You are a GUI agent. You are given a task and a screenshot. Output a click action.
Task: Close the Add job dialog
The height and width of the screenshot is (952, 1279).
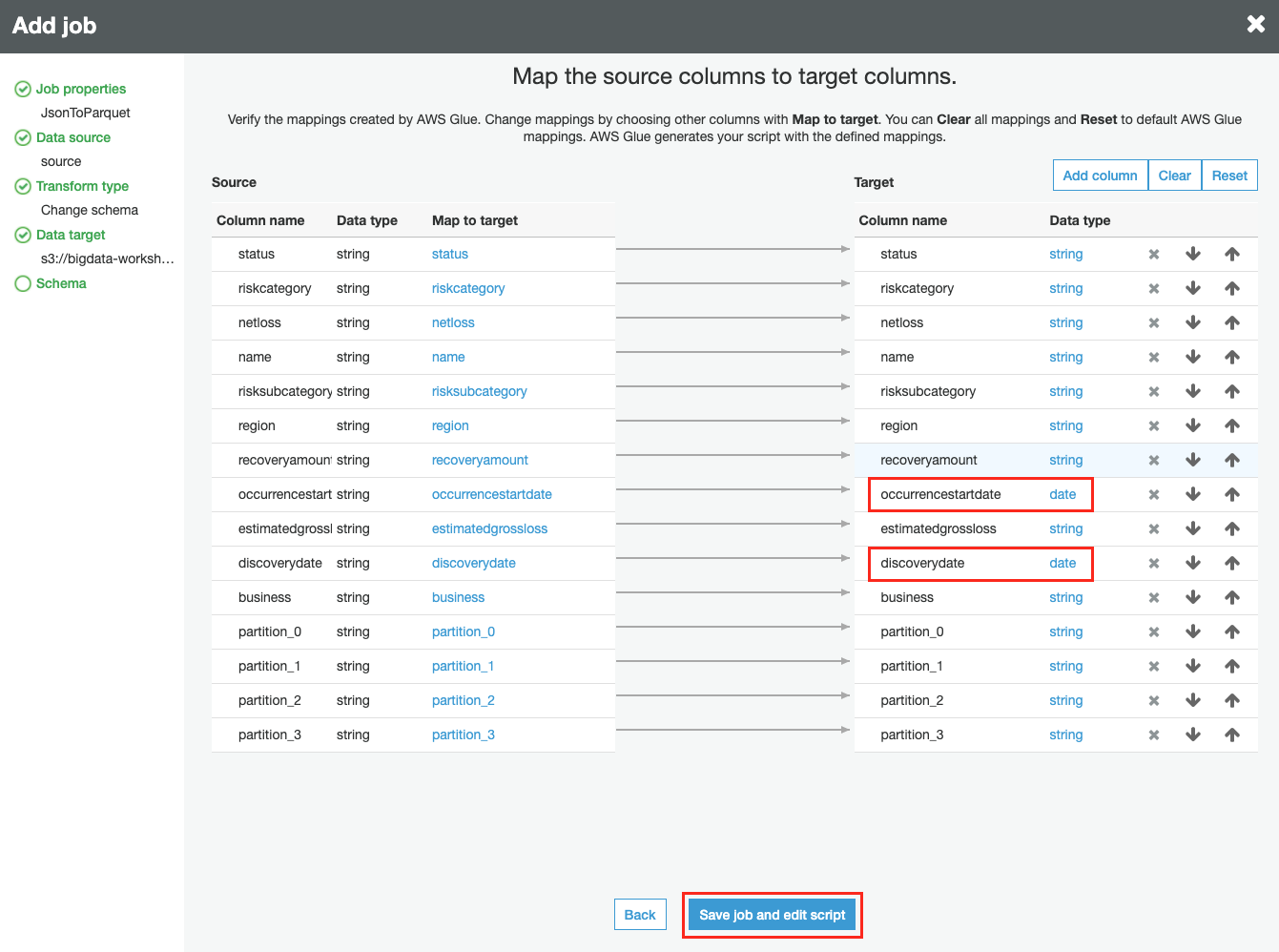(x=1255, y=25)
